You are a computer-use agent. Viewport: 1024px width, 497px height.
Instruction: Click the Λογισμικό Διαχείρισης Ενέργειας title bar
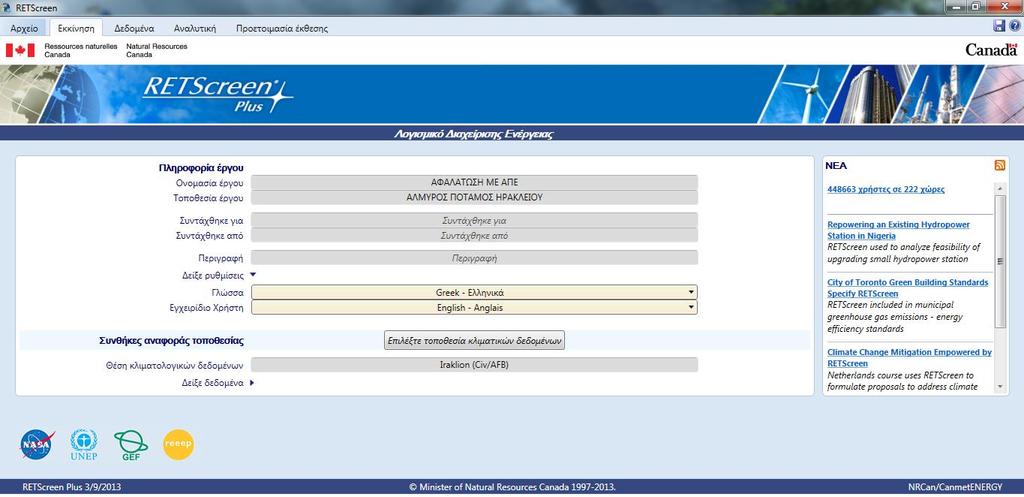[474, 134]
